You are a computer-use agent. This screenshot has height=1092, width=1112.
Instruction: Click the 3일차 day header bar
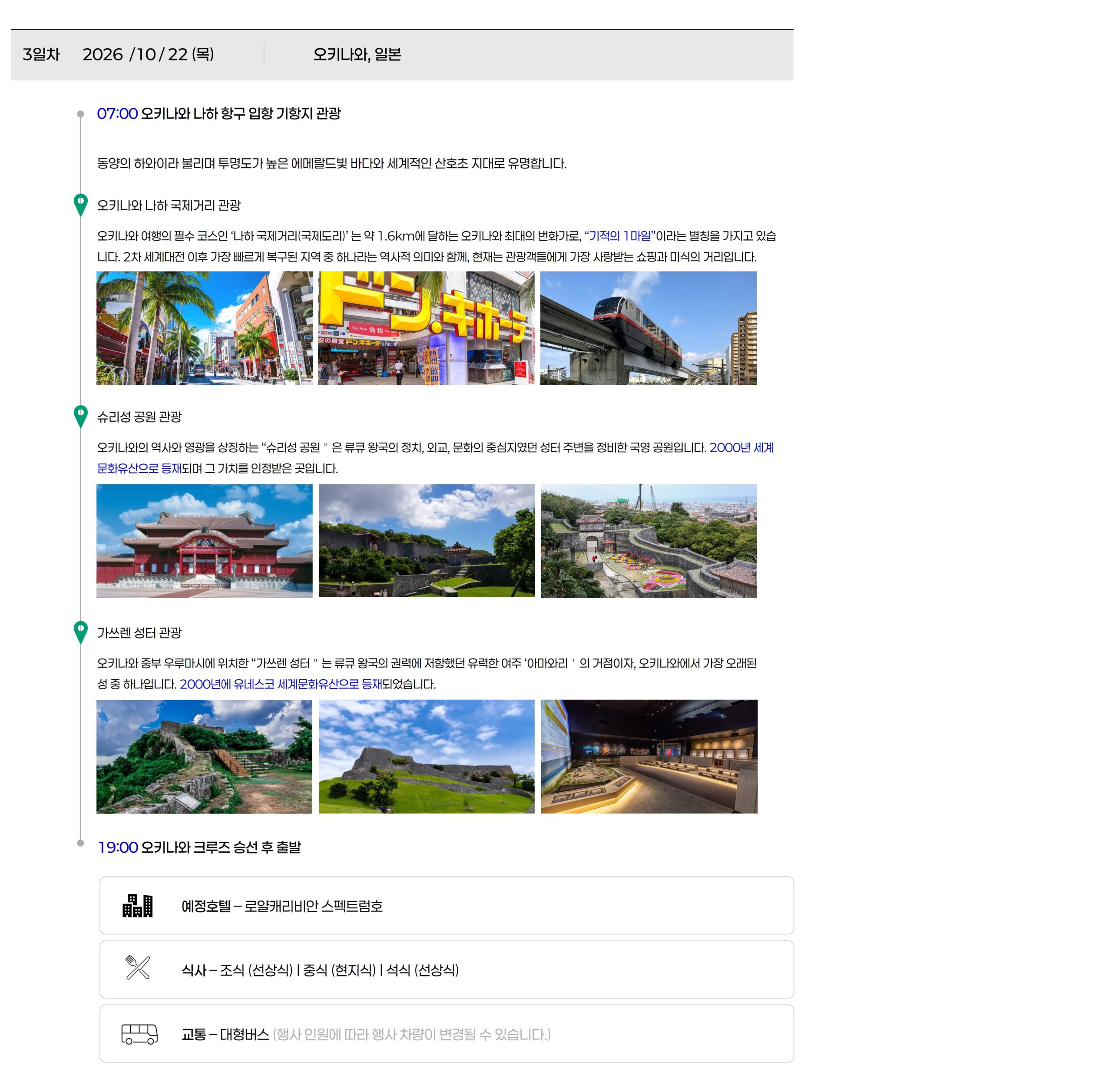pos(401,55)
